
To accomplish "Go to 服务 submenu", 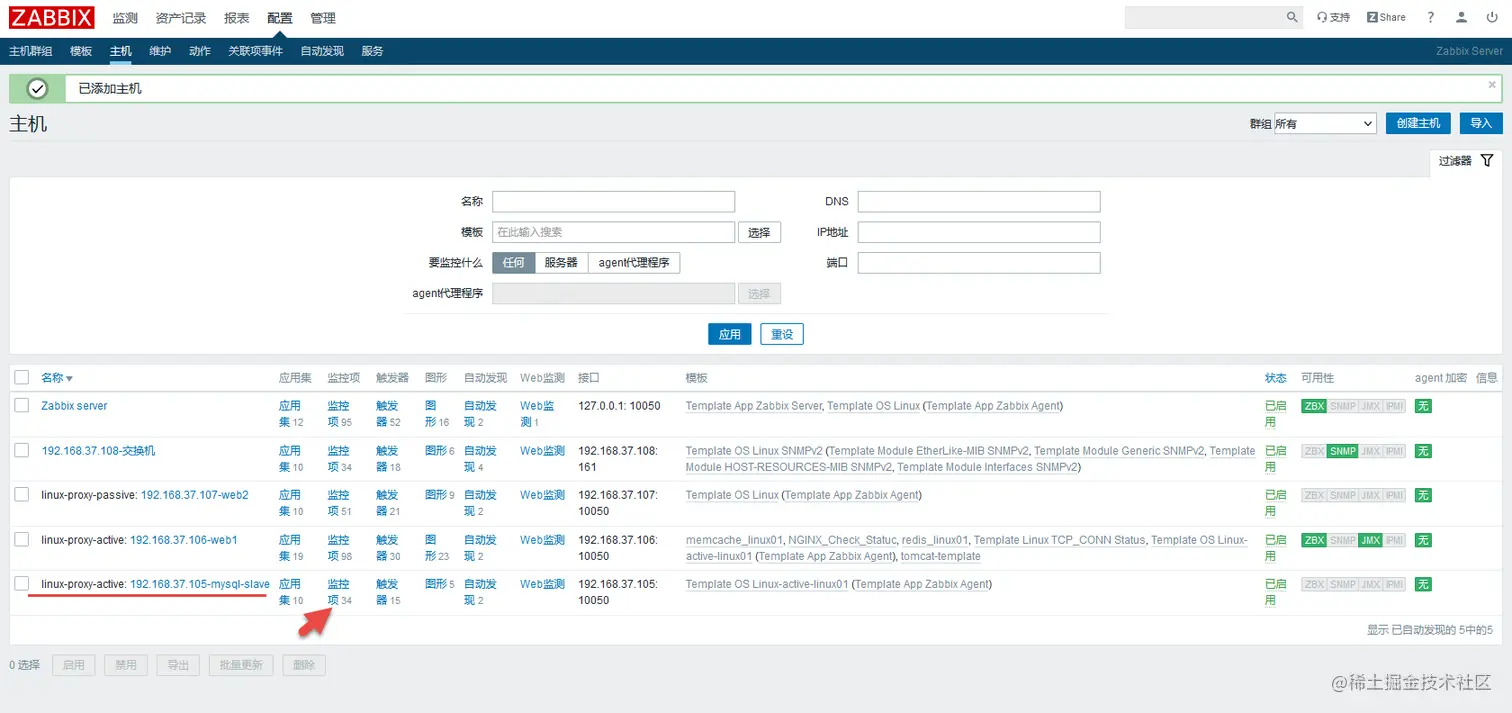I will coord(372,51).
